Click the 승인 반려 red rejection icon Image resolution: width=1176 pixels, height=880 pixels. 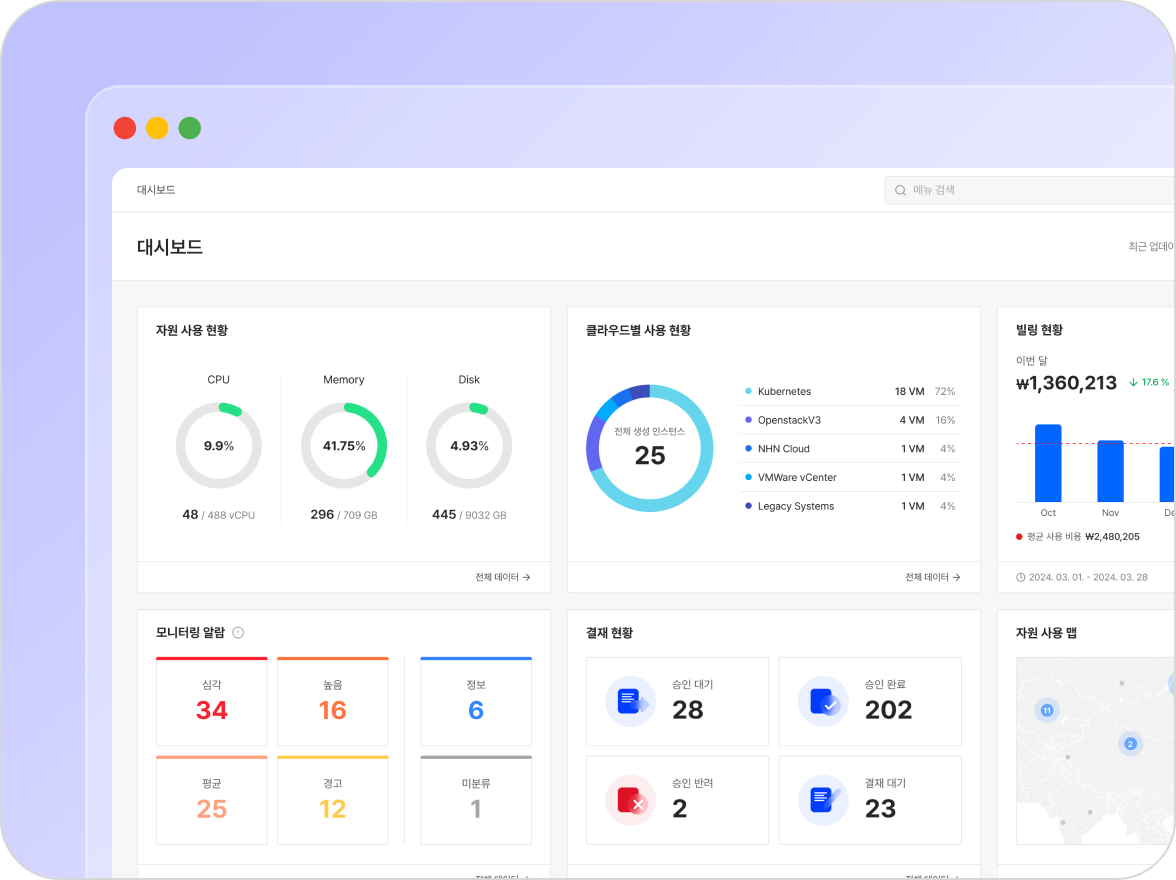click(630, 800)
